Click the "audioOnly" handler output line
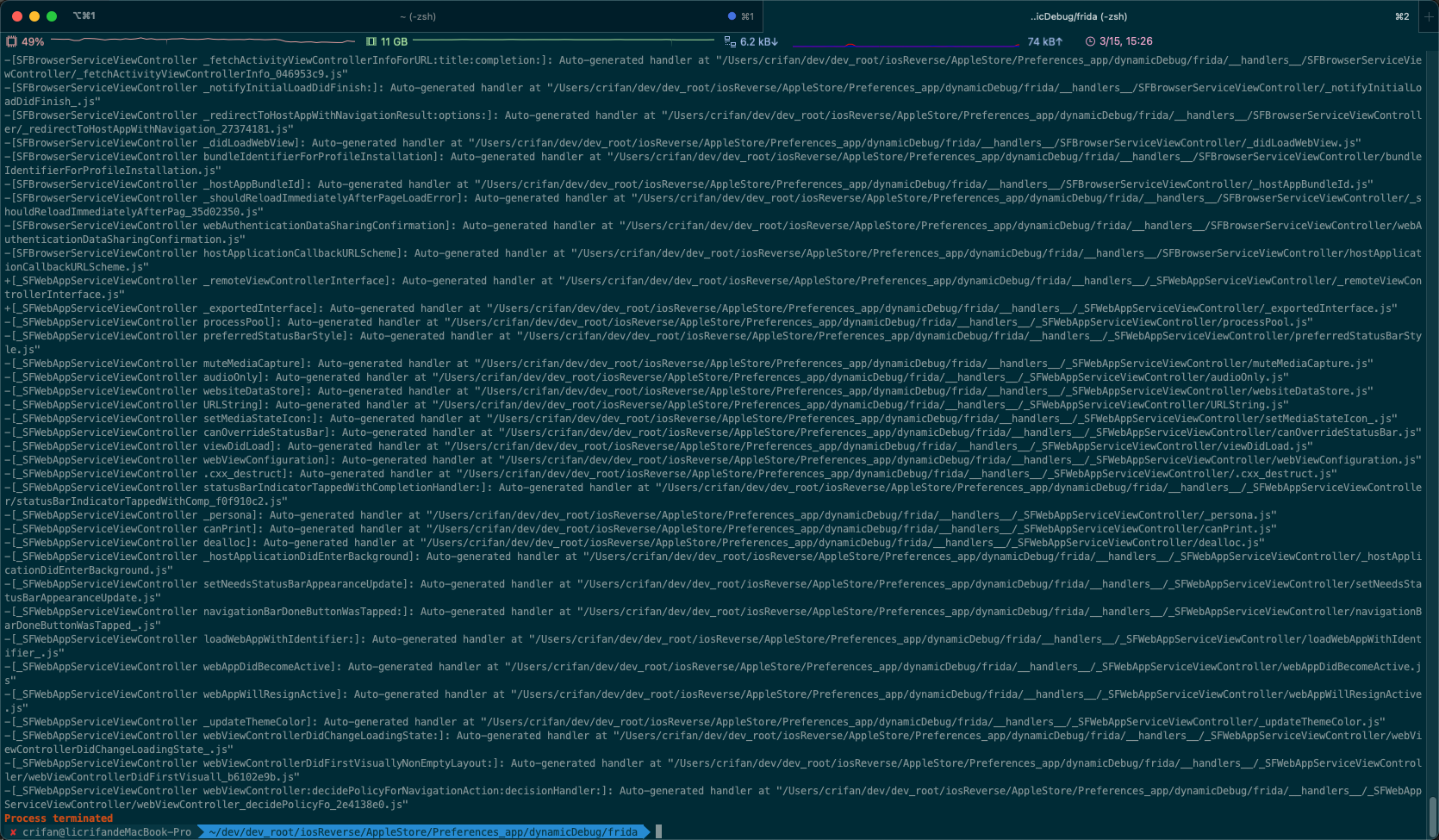Viewport: 1439px width, 840px height. [x=646, y=377]
